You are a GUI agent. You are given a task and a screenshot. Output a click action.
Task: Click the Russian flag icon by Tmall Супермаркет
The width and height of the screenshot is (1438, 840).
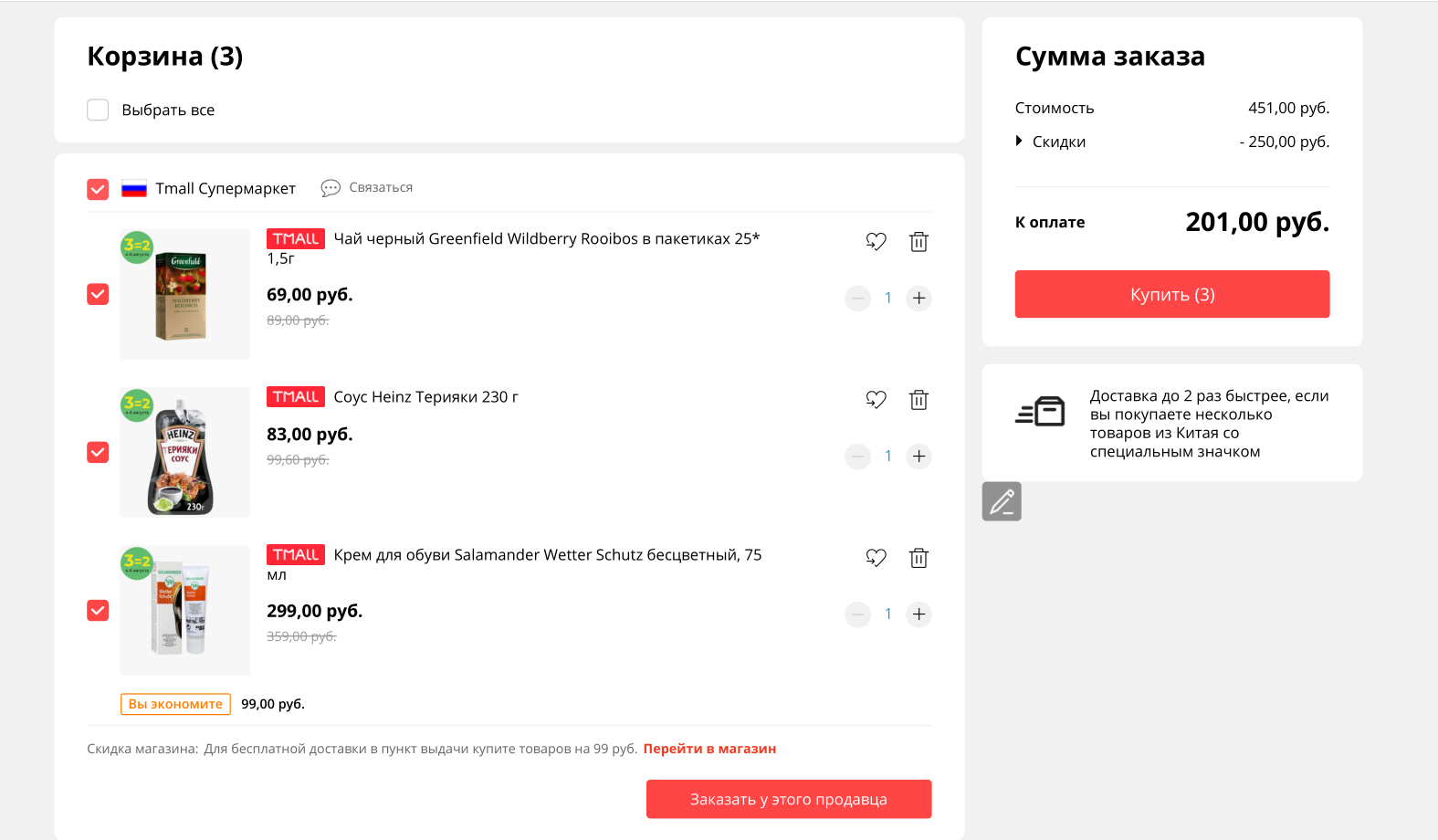click(x=134, y=189)
